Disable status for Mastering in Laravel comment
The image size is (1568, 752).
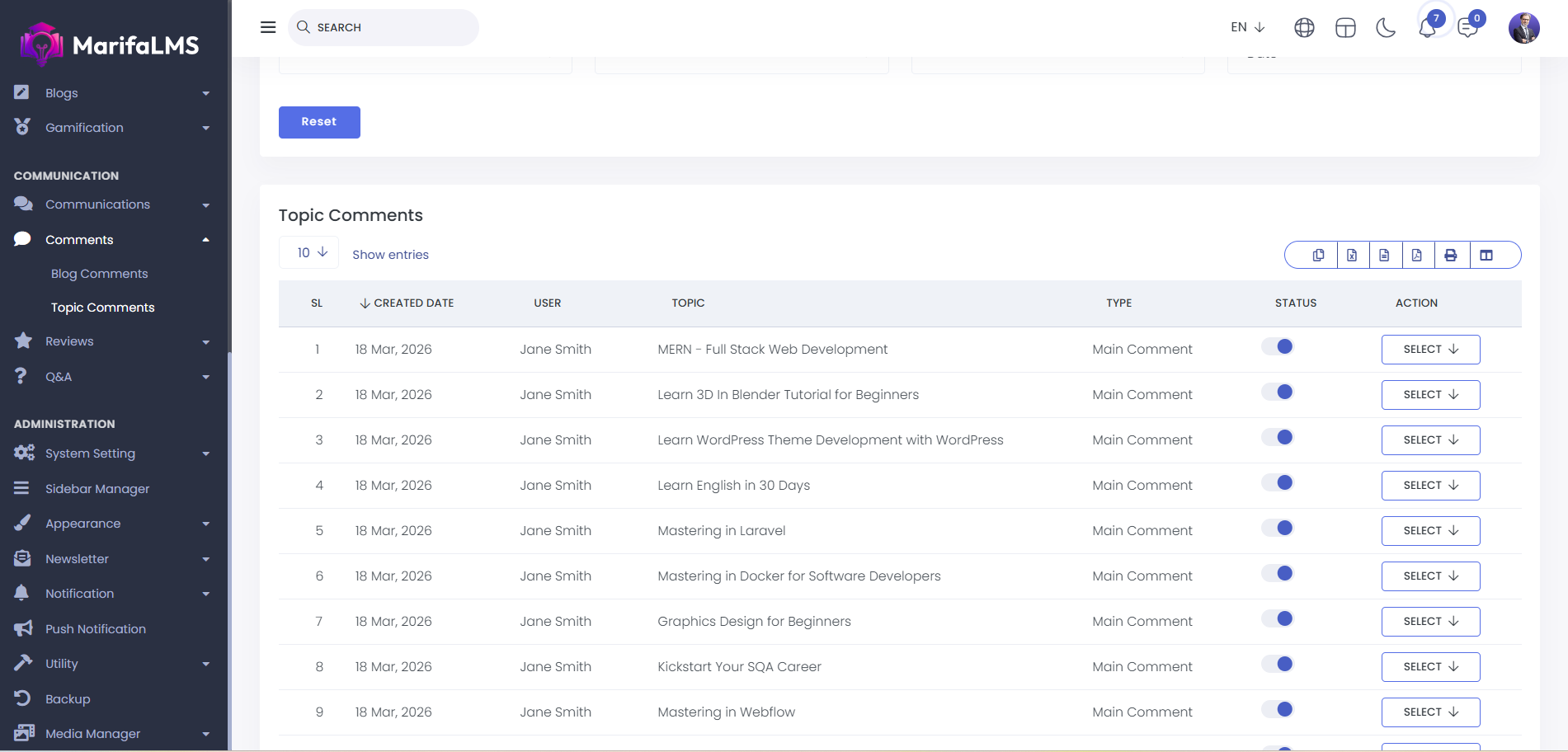1278,529
